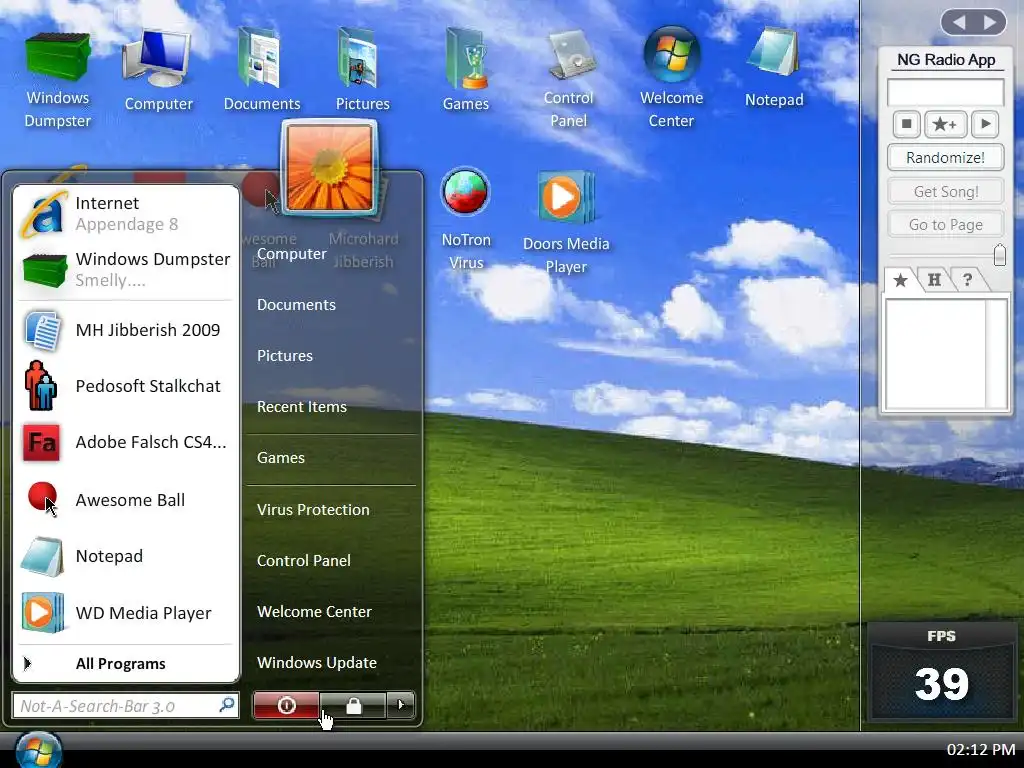Viewport: 1024px width, 768px height.
Task: Click the NG Radio volume slider handle
Action: [x=999, y=255]
